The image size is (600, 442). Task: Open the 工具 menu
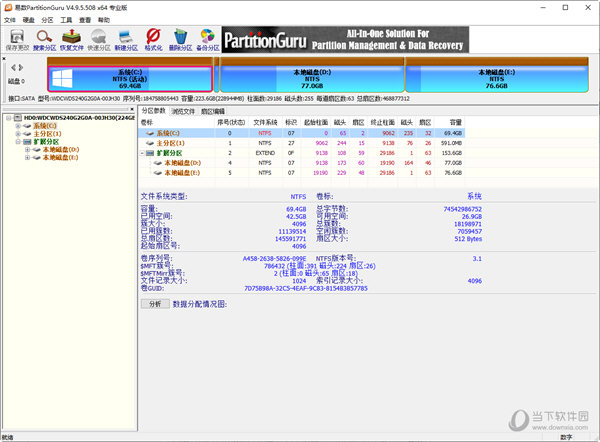(66, 20)
